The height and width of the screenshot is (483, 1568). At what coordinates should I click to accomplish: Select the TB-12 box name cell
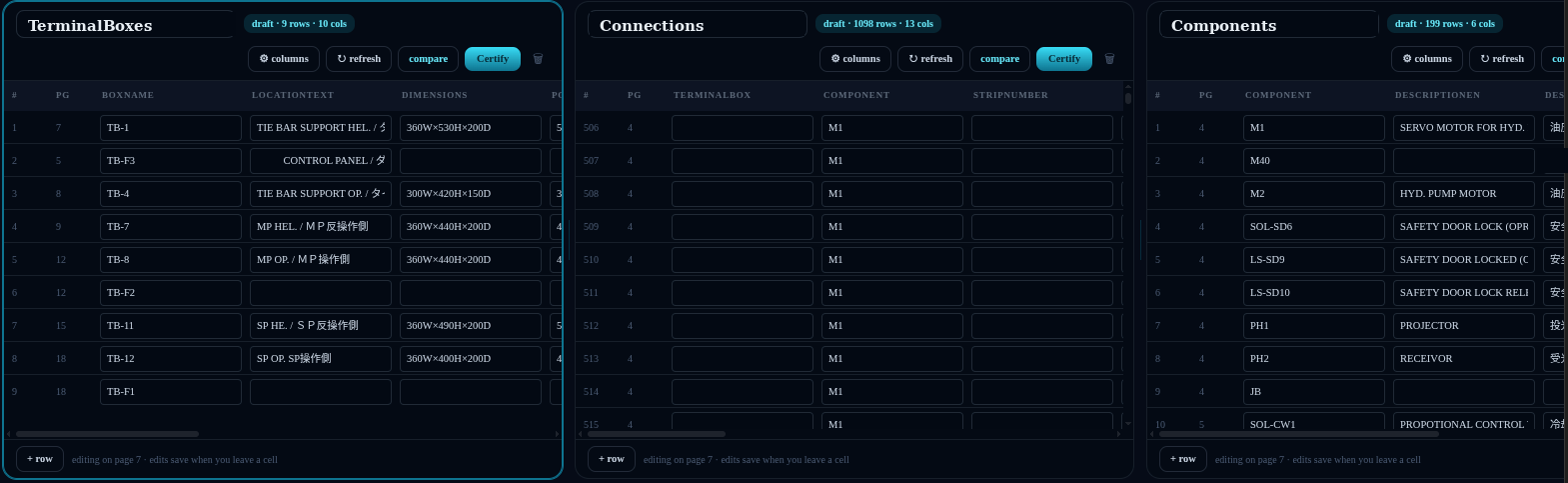pos(171,359)
